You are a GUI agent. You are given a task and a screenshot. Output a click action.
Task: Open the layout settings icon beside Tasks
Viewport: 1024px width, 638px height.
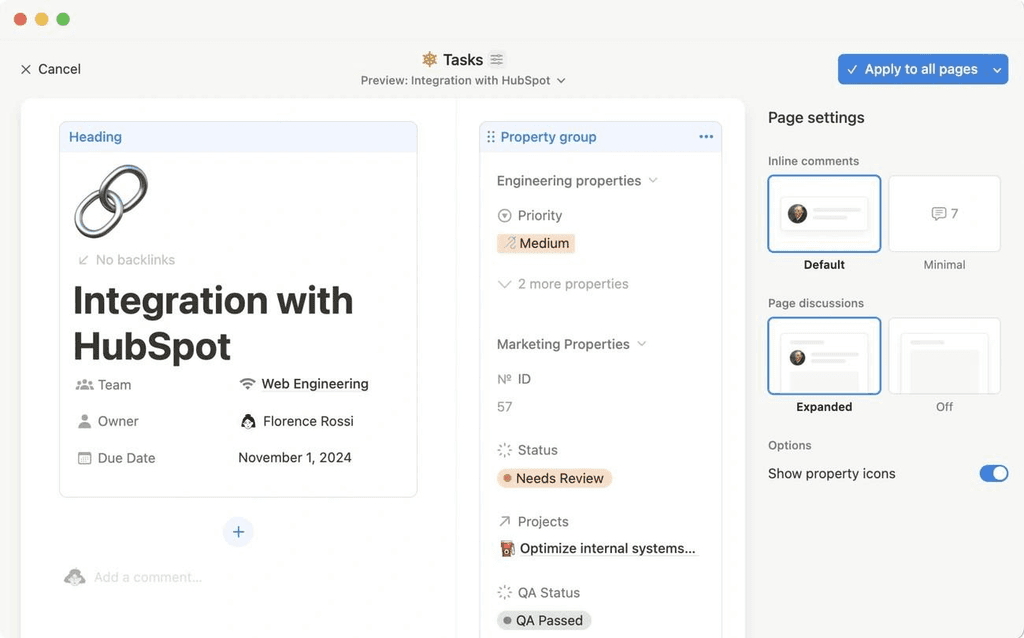[x=496, y=59]
